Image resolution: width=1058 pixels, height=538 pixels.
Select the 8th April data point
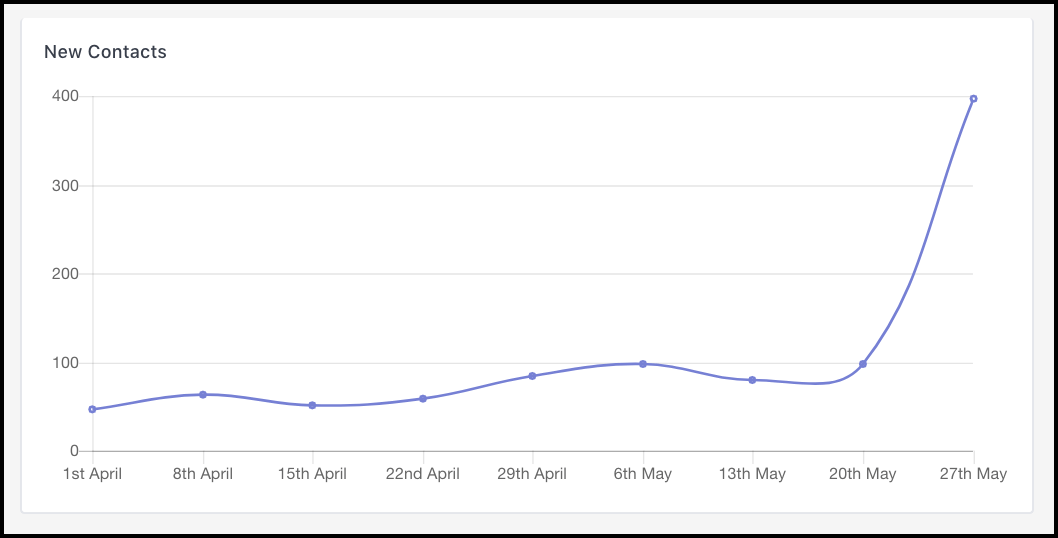(202, 394)
